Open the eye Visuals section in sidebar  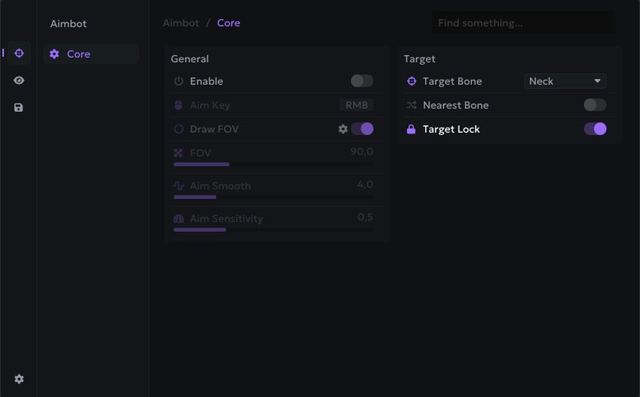coord(19,80)
